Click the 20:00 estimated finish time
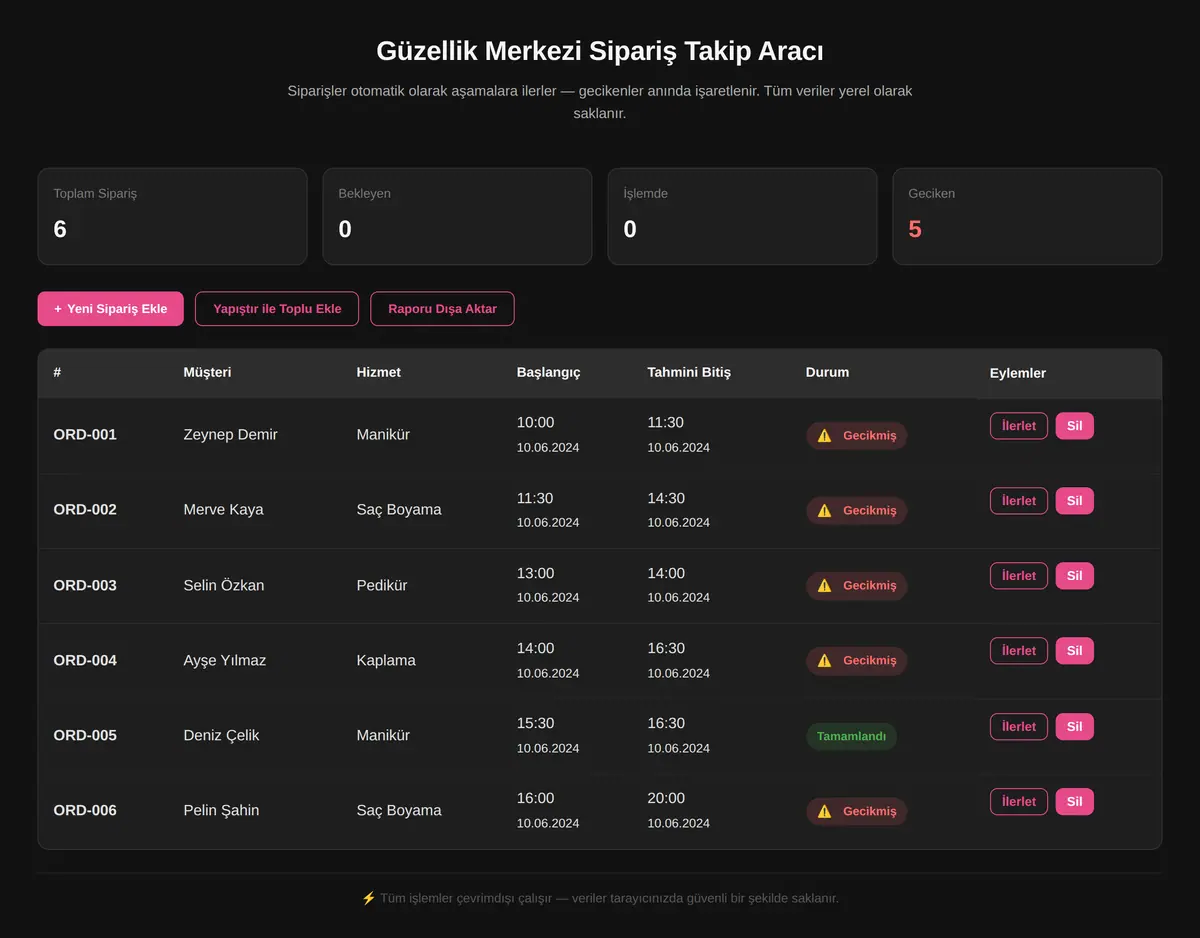Viewport: 1200px width, 938px height. tap(666, 798)
